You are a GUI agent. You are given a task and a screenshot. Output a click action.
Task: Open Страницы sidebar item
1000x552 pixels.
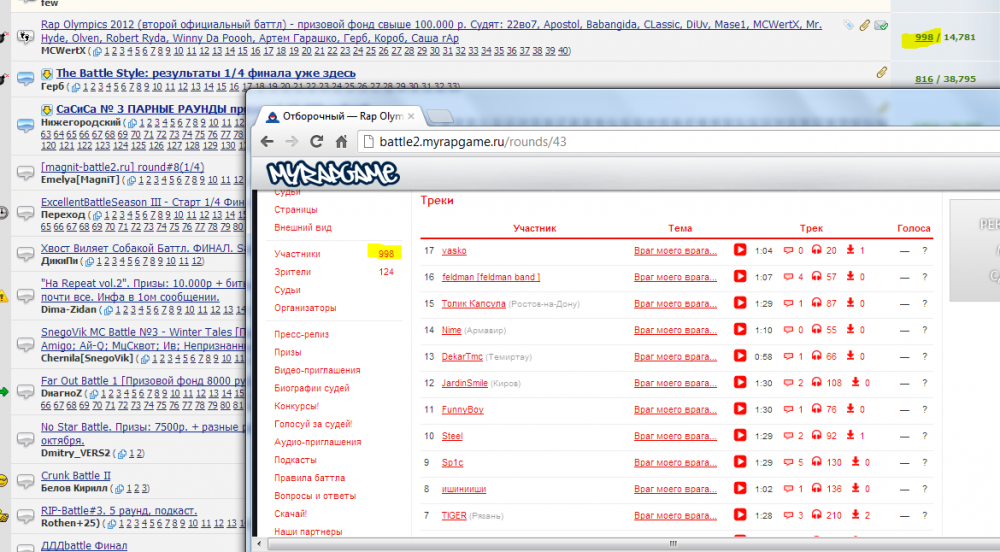pos(295,209)
